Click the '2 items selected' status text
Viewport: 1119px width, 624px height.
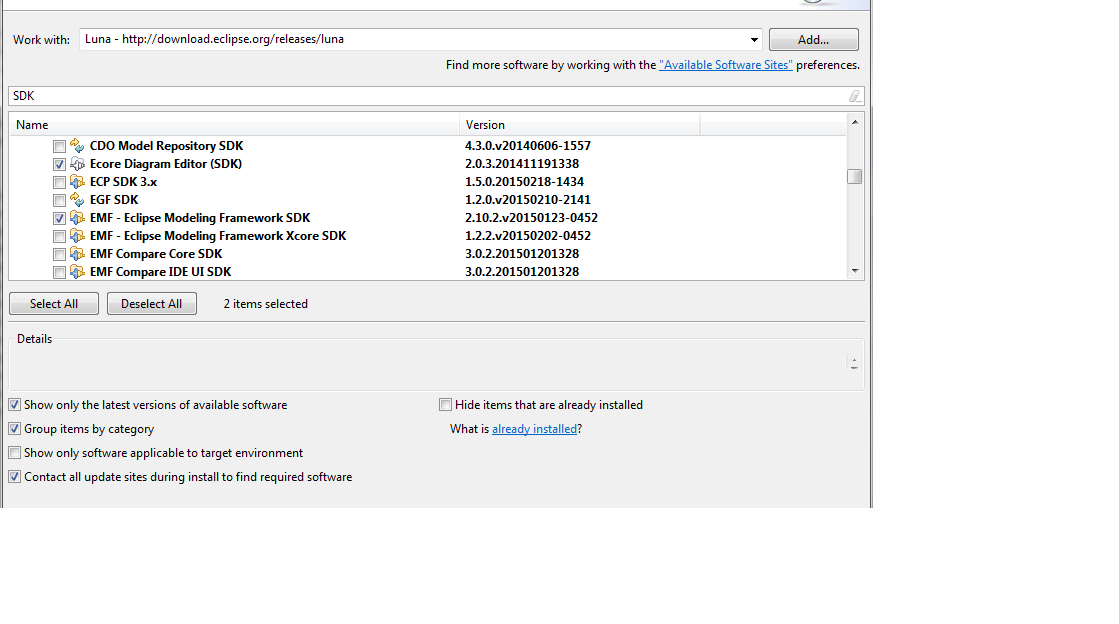tap(265, 303)
